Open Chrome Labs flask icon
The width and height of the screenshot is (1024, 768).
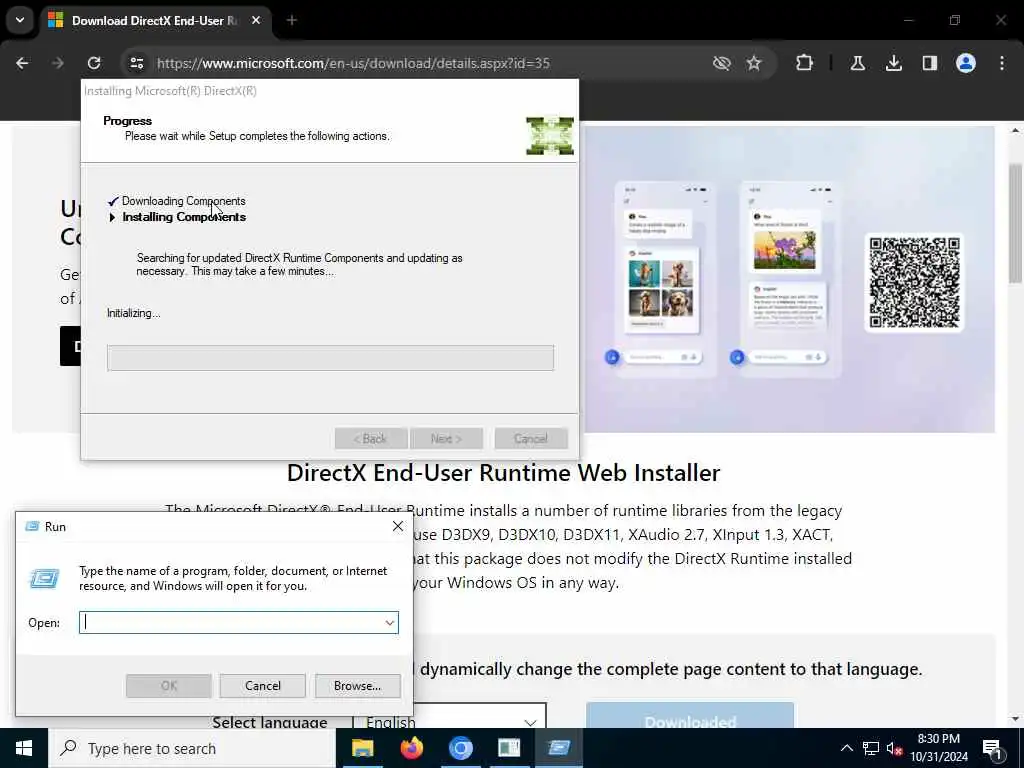(x=857, y=63)
